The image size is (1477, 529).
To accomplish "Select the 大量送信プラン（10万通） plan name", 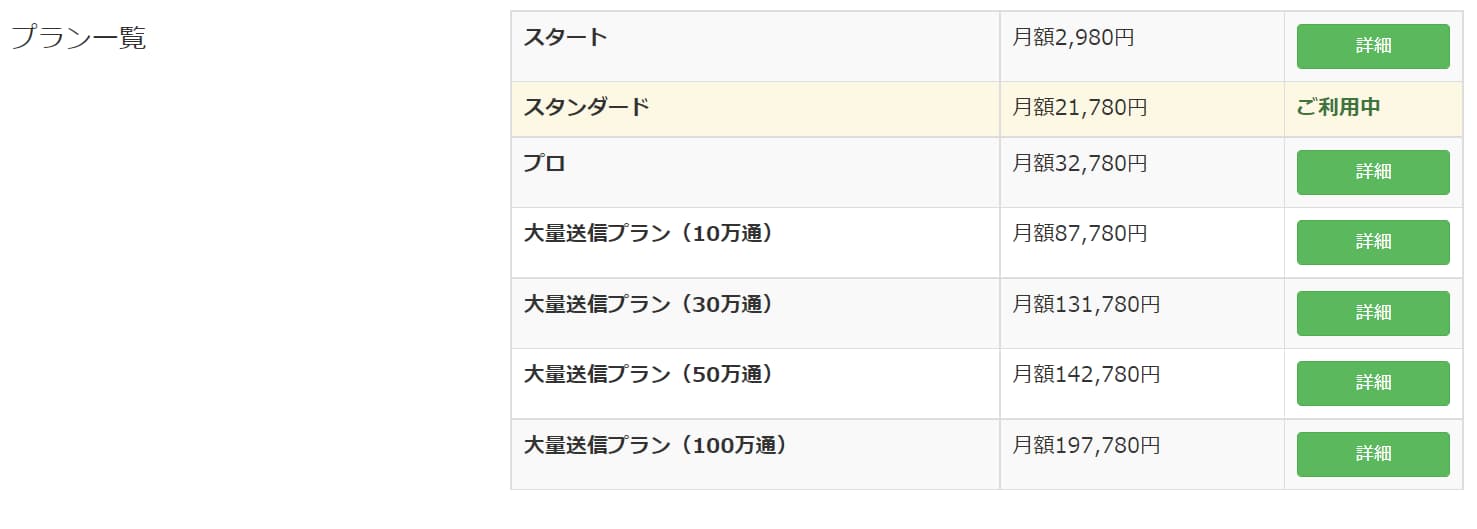I will (648, 233).
